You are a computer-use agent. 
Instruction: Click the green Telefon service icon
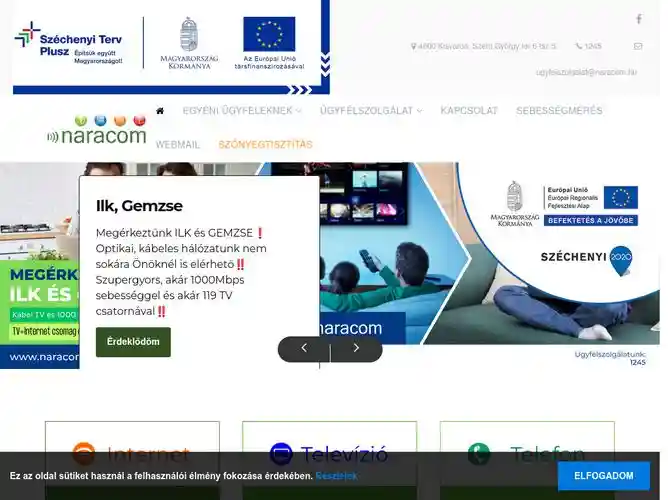[x=479, y=454]
